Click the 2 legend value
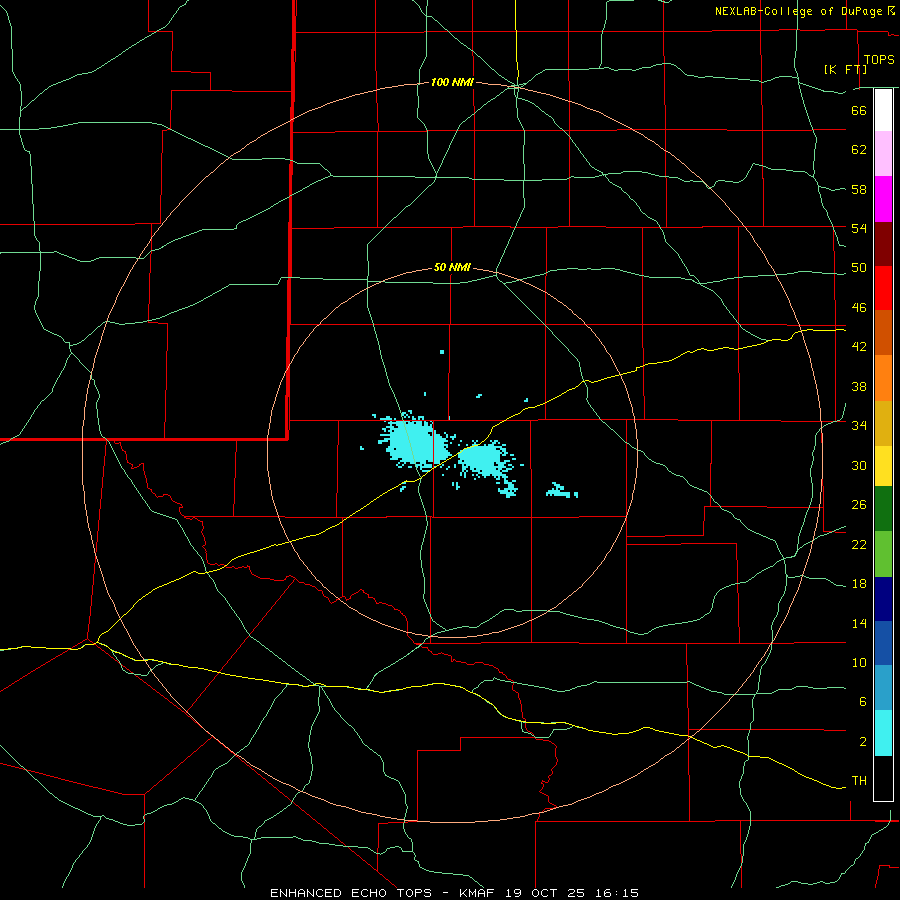The width and height of the screenshot is (900, 900). pos(862,742)
